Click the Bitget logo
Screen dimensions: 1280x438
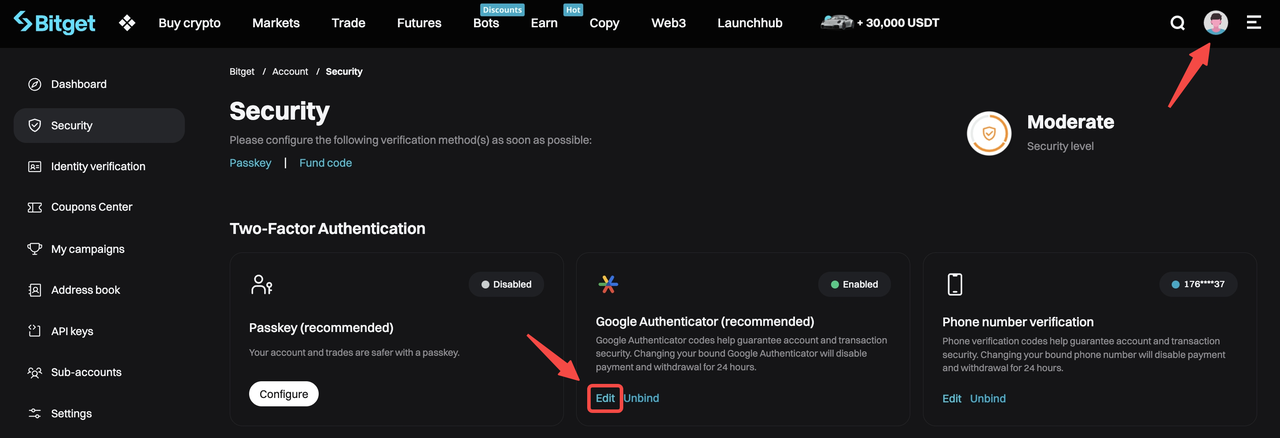pyautogui.click(x=54, y=22)
